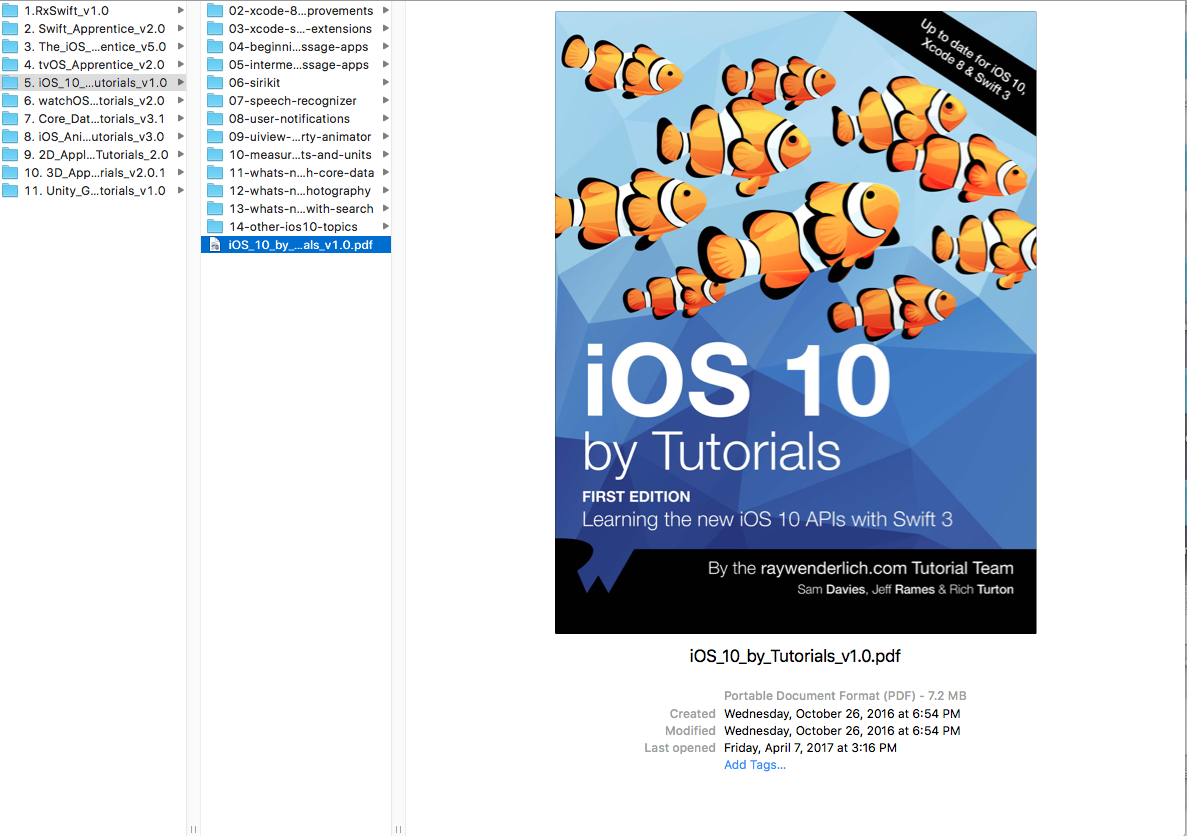Select 10-measur...ts-and-units folder name
Screen dimensions: 1187x836
pos(300,154)
